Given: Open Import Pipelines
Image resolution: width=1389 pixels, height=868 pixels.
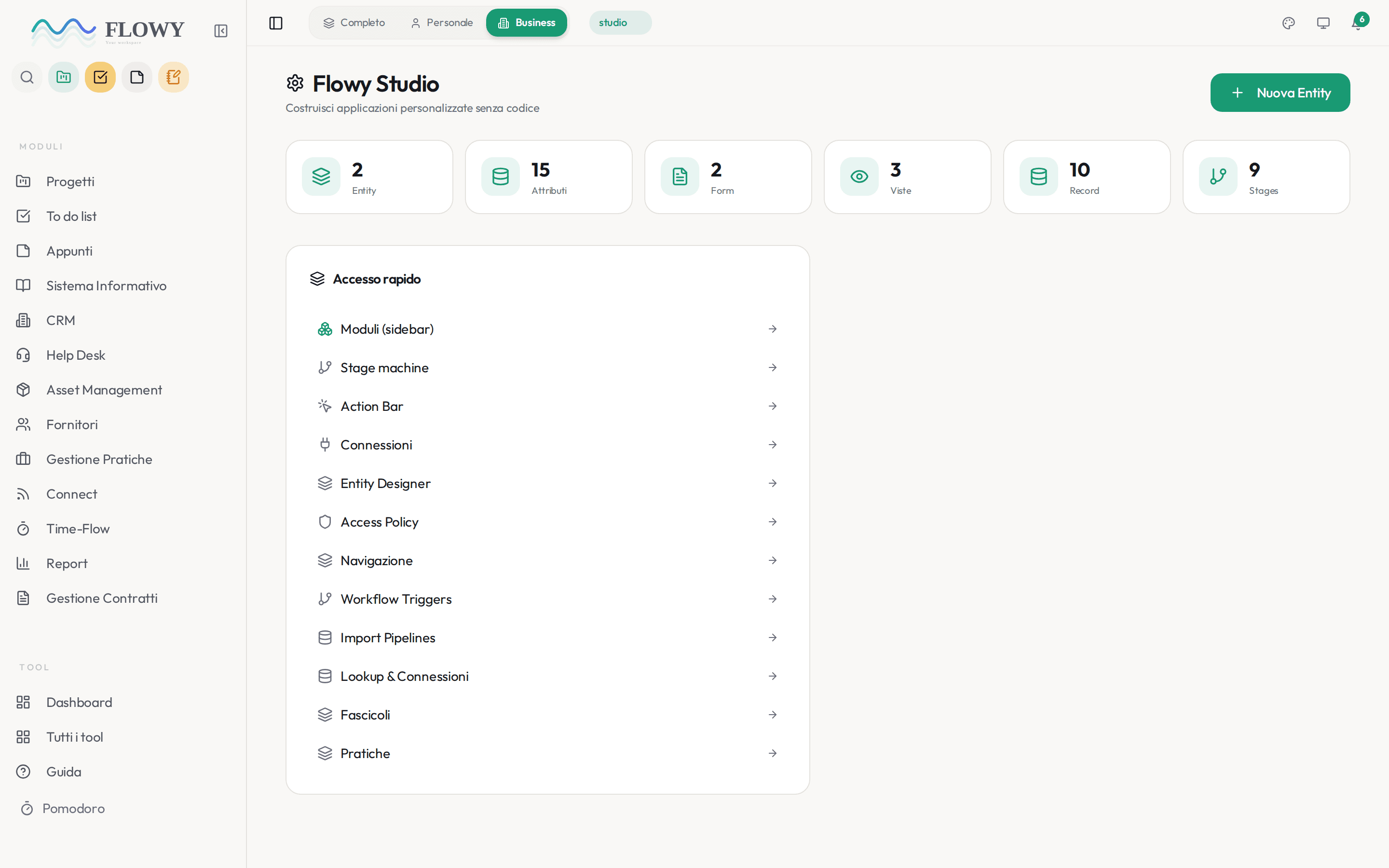Looking at the screenshot, I should click(547, 638).
